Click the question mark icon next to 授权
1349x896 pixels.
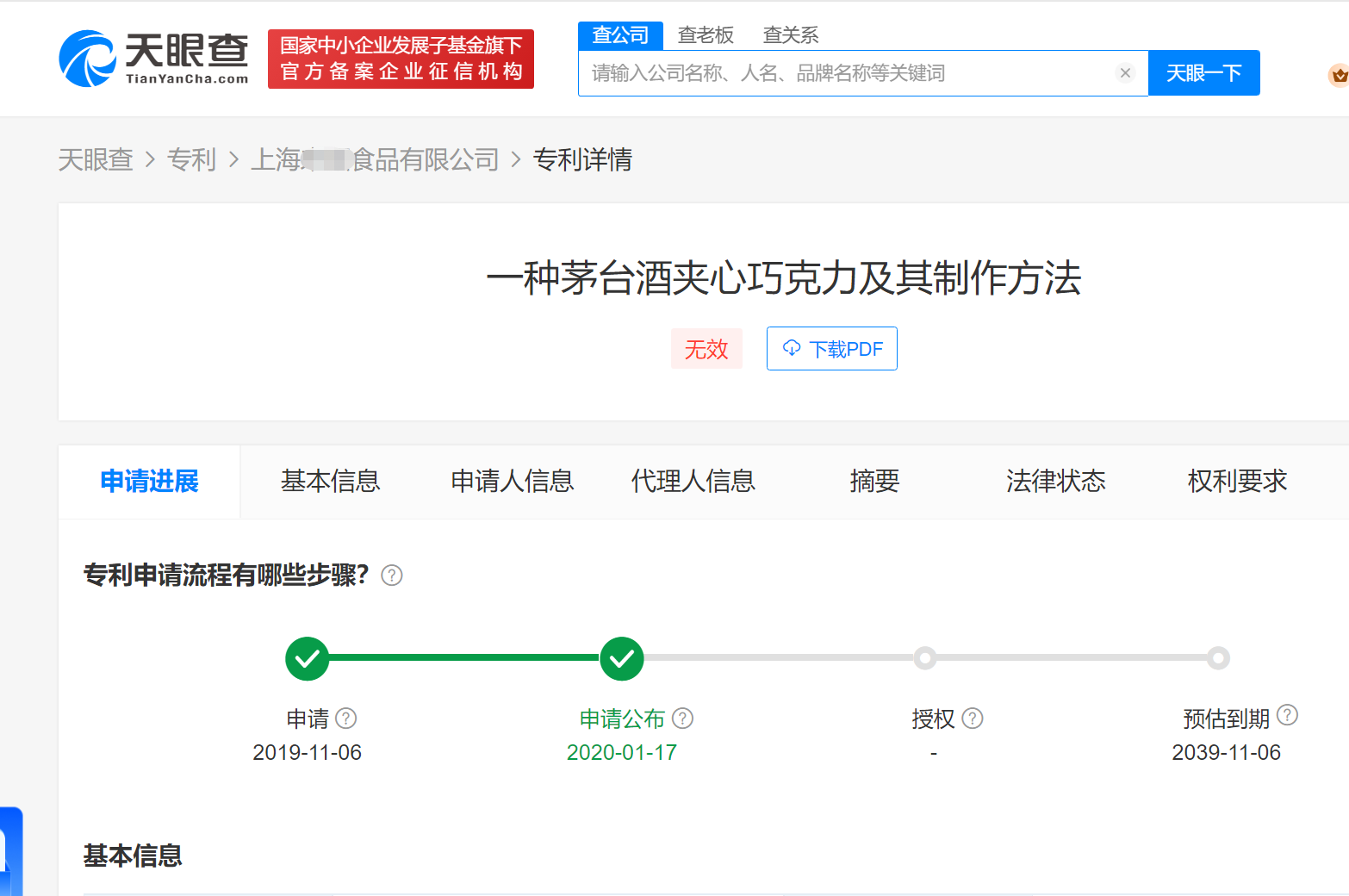pos(973,718)
